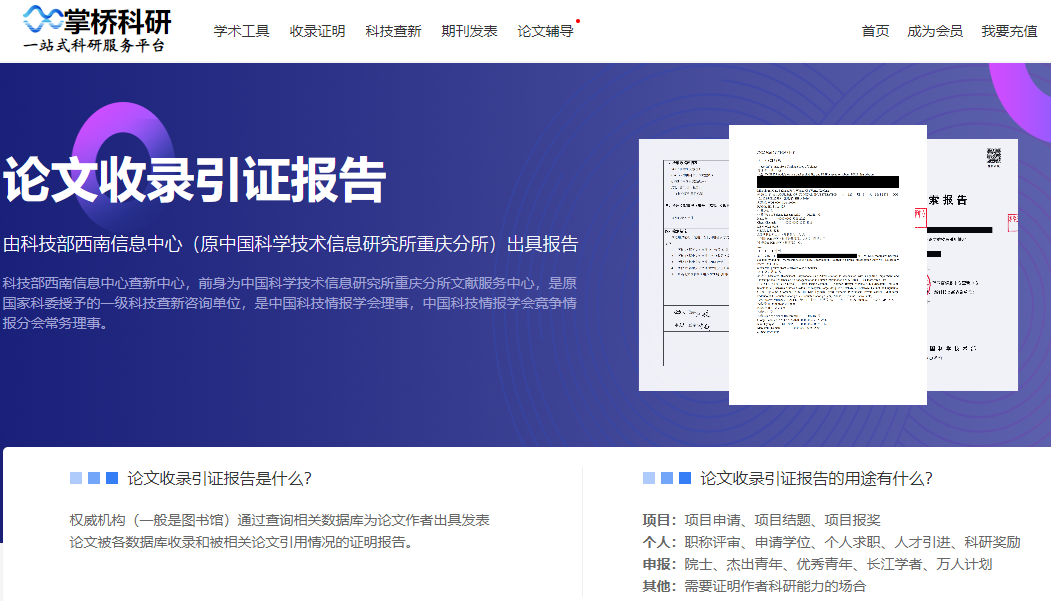Click the 掌桥科研 logo

pyautogui.click(x=97, y=29)
